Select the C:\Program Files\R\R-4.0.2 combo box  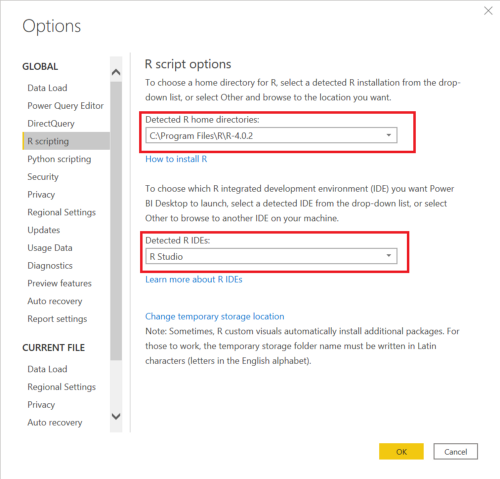271,135
